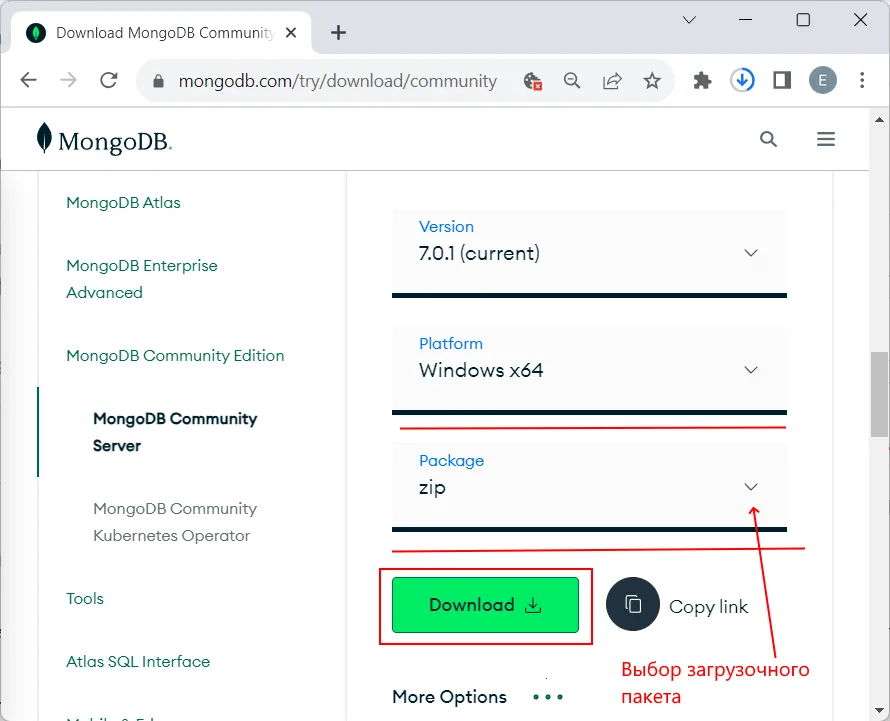The height and width of the screenshot is (721, 890).
Task: Expand the Package dropdown showing zip
Action: (x=750, y=487)
